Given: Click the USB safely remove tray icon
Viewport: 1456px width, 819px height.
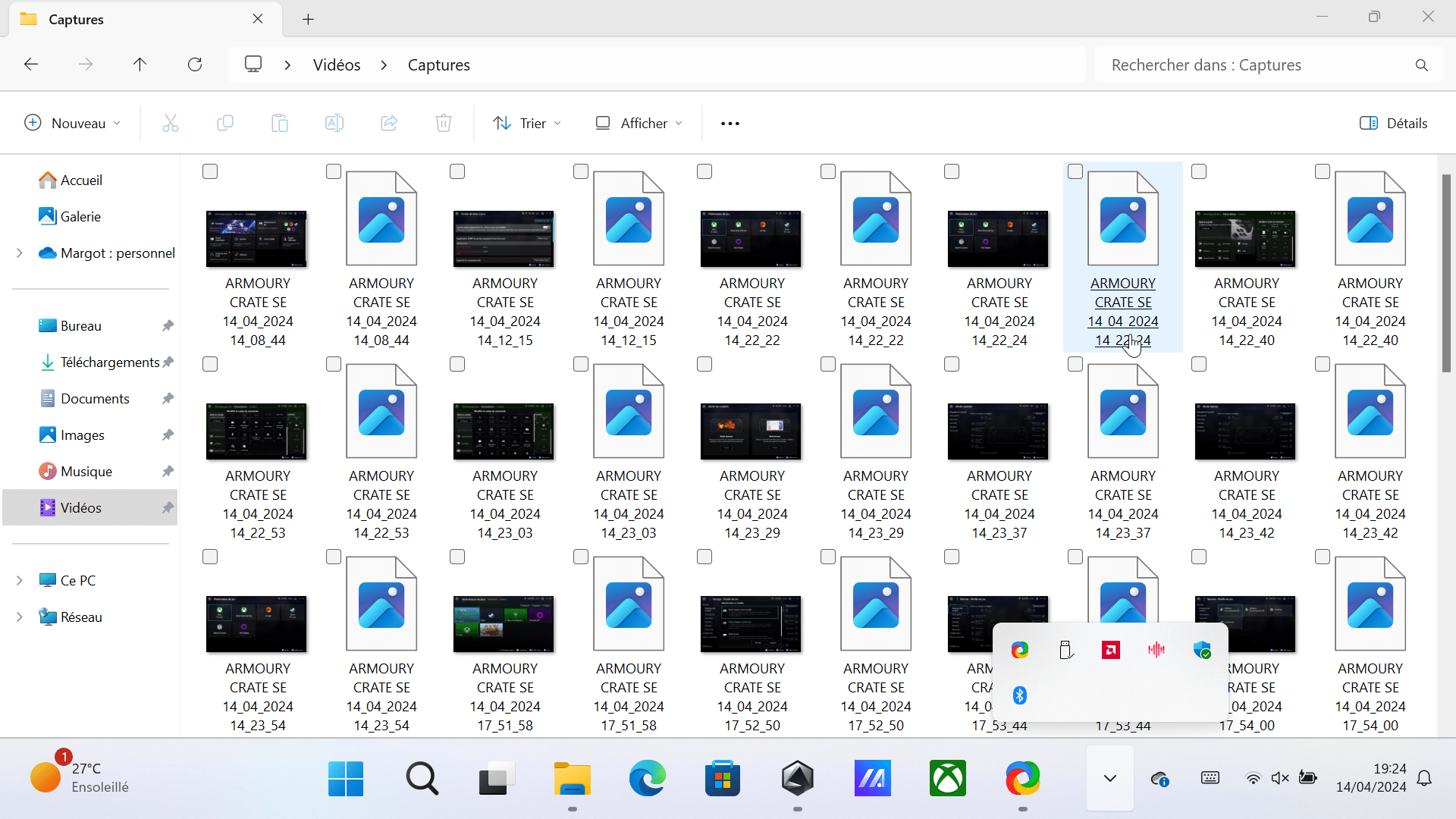Looking at the screenshot, I should point(1065,650).
